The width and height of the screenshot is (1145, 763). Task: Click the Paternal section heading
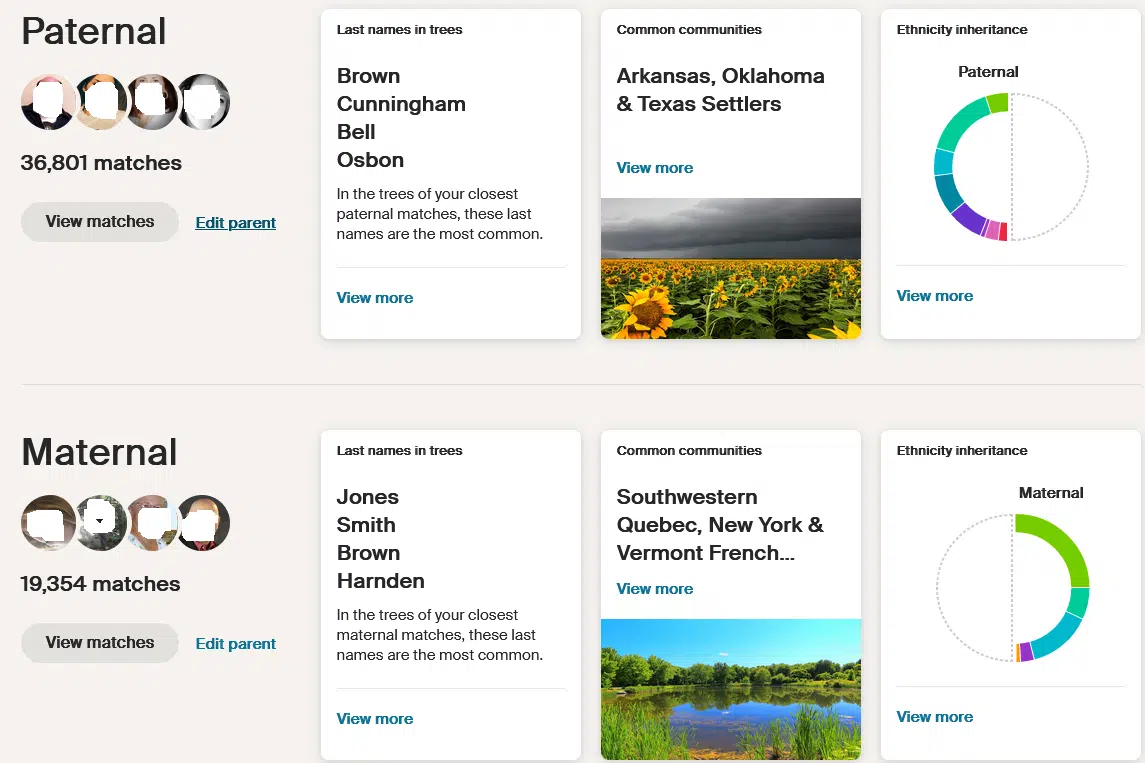point(93,31)
